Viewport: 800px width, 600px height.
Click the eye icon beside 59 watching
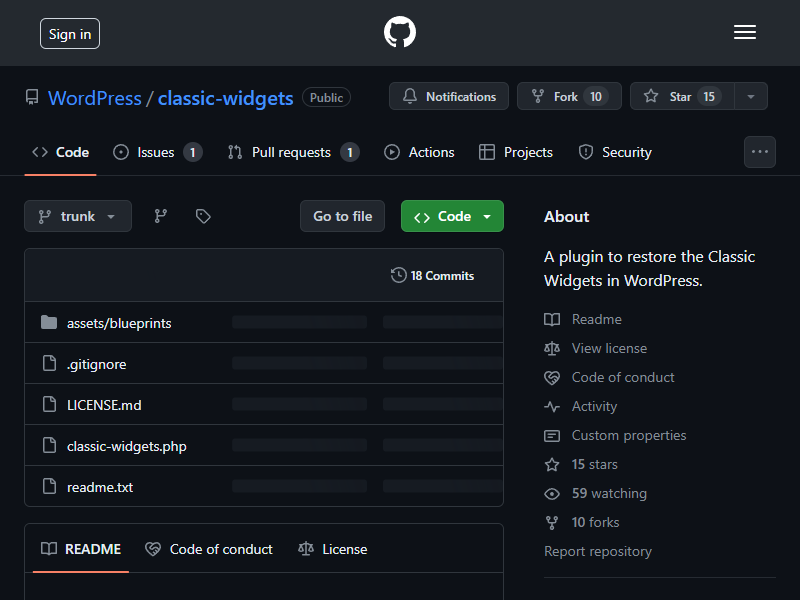[x=552, y=494]
